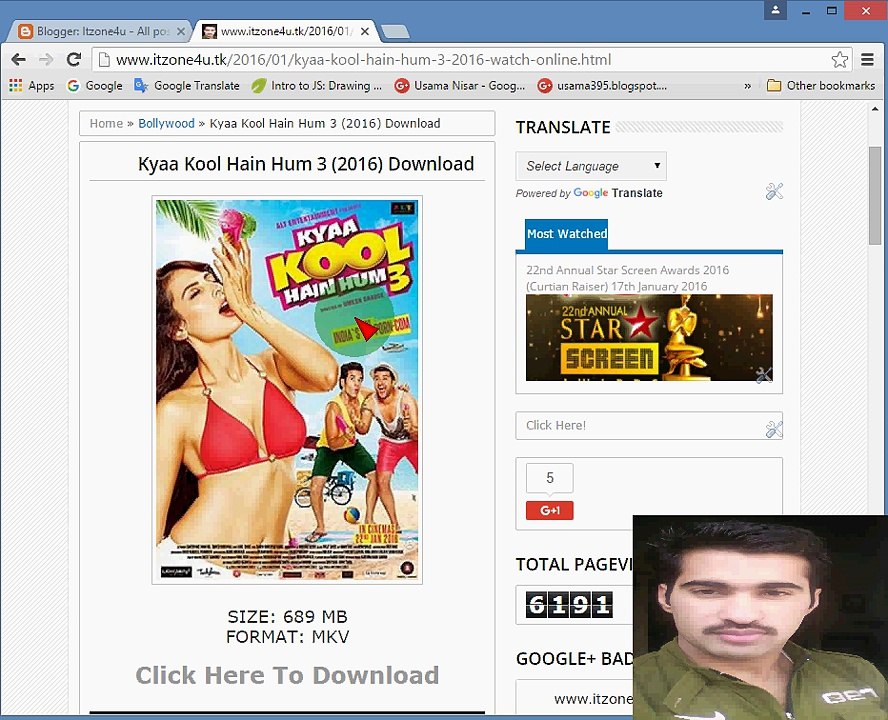Open a new browser tab

tap(395, 32)
